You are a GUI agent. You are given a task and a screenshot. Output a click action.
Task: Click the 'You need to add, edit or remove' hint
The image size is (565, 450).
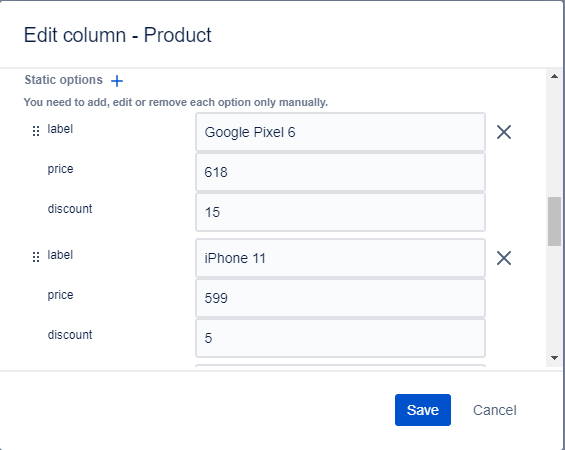pos(175,102)
